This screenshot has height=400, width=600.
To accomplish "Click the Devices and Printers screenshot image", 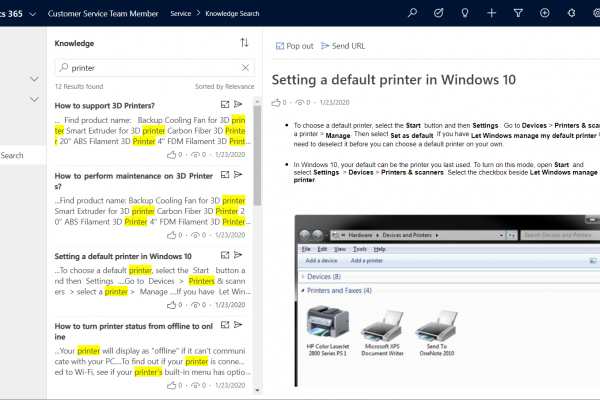I will click(x=447, y=301).
